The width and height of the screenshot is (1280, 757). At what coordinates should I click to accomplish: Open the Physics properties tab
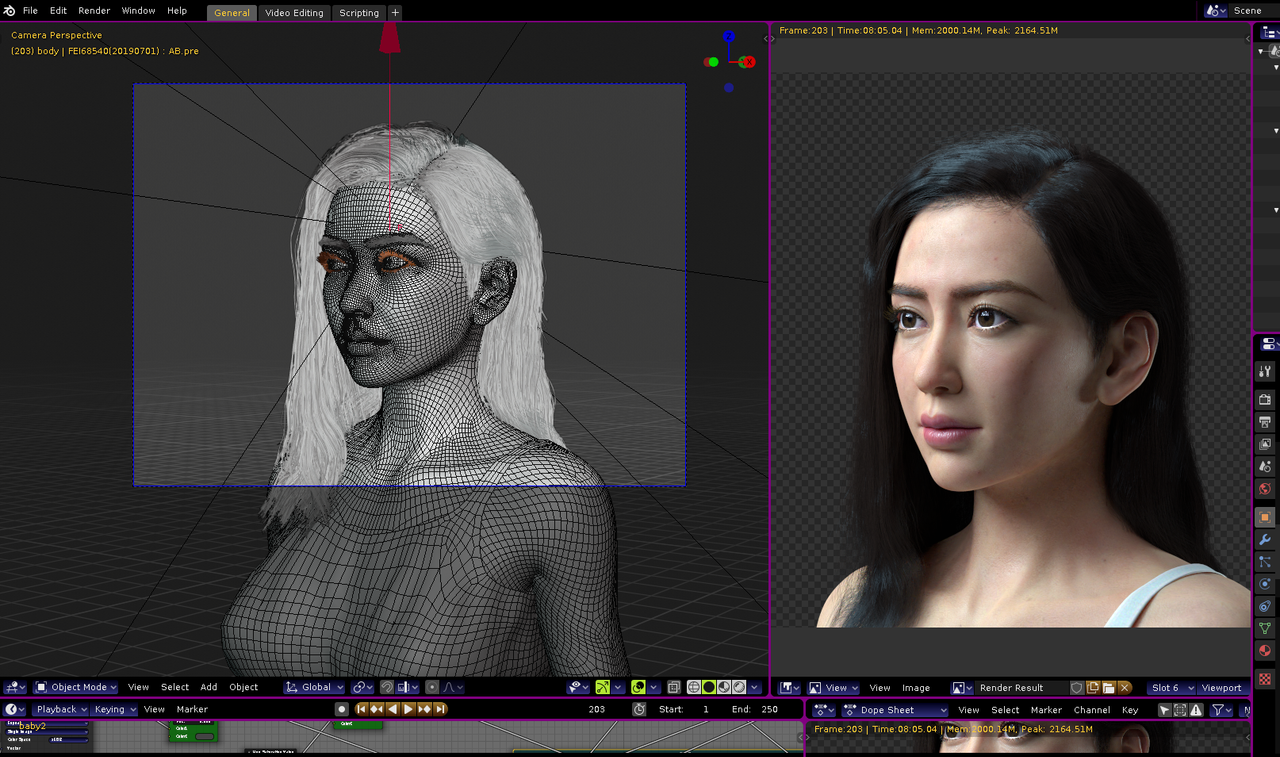(1265, 584)
